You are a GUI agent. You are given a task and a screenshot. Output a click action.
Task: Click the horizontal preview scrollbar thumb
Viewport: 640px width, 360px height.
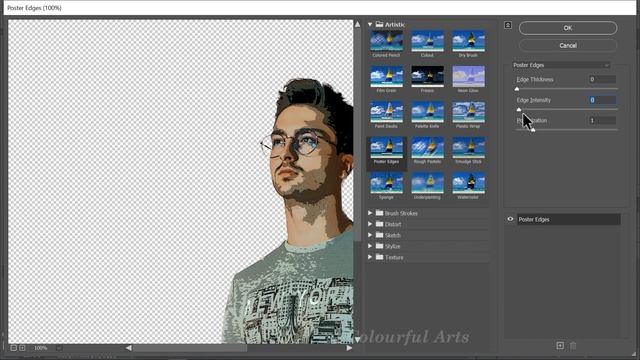[190, 348]
